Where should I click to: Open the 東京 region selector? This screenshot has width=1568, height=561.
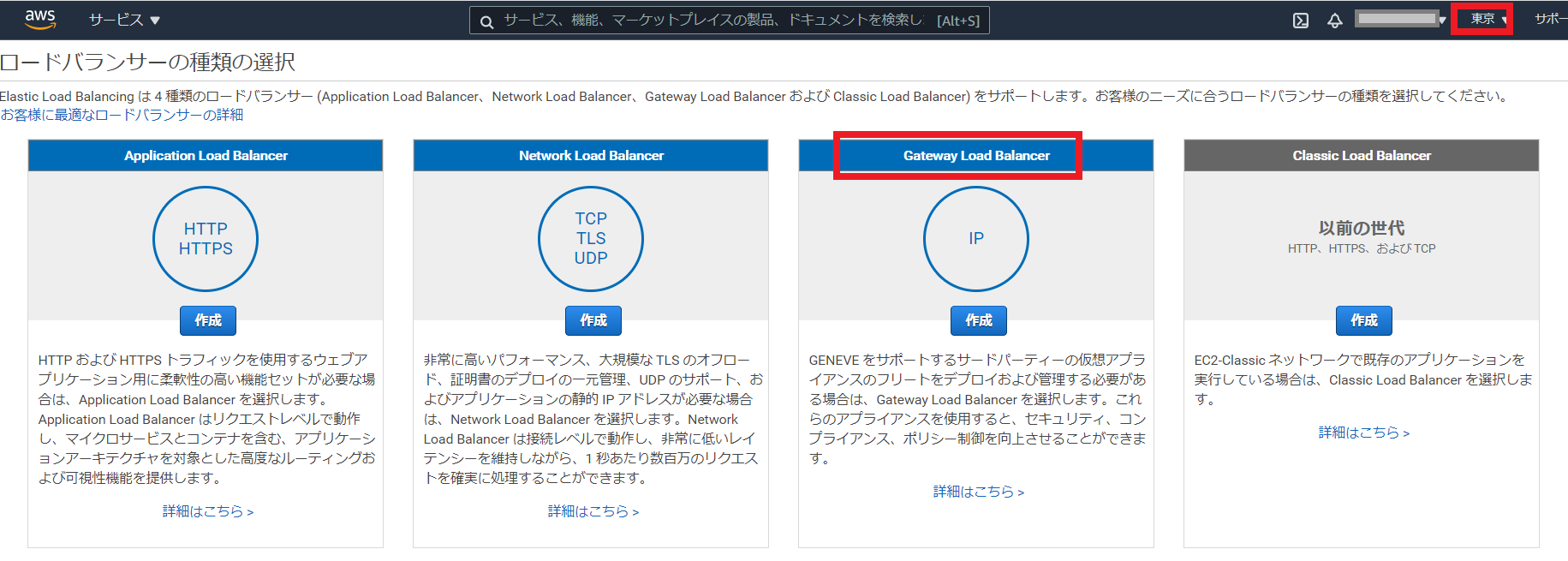[1488, 19]
